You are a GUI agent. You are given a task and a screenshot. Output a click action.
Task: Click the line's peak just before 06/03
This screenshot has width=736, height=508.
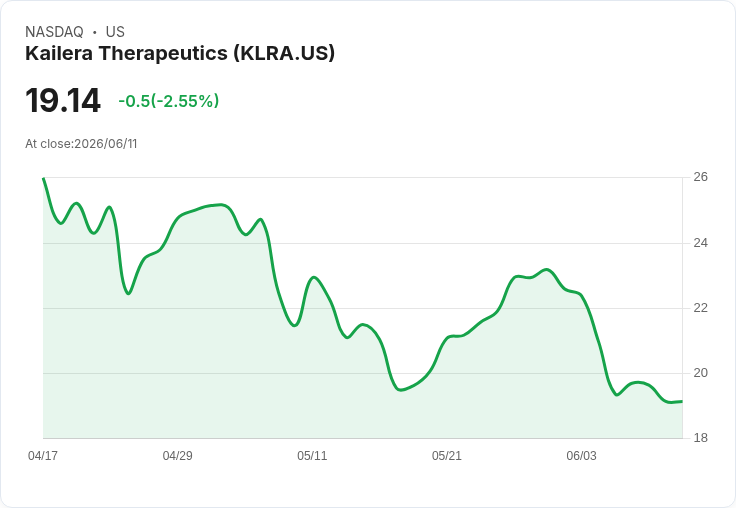point(546,269)
